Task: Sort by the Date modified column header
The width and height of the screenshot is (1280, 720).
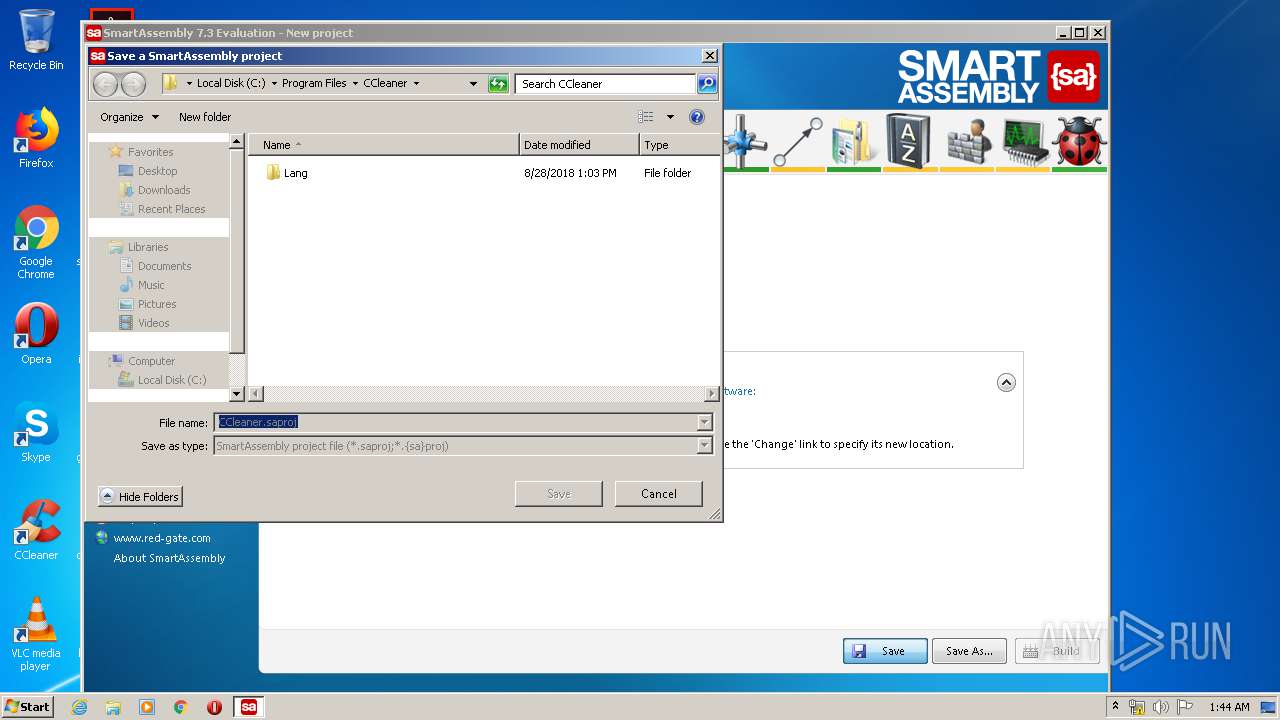Action: [x=579, y=145]
